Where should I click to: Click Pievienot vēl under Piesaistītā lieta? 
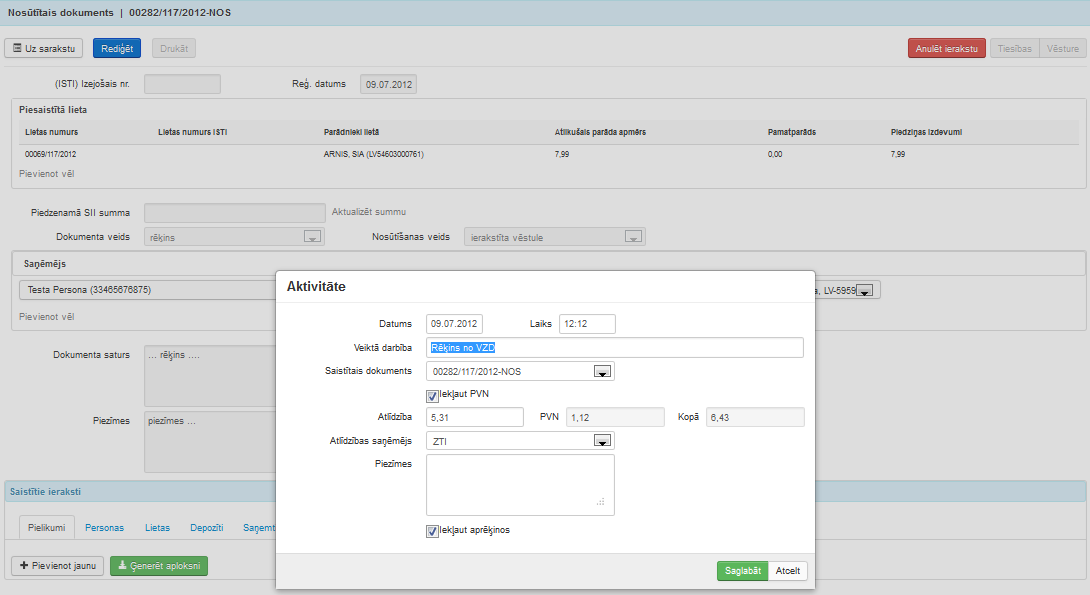[x=47, y=174]
